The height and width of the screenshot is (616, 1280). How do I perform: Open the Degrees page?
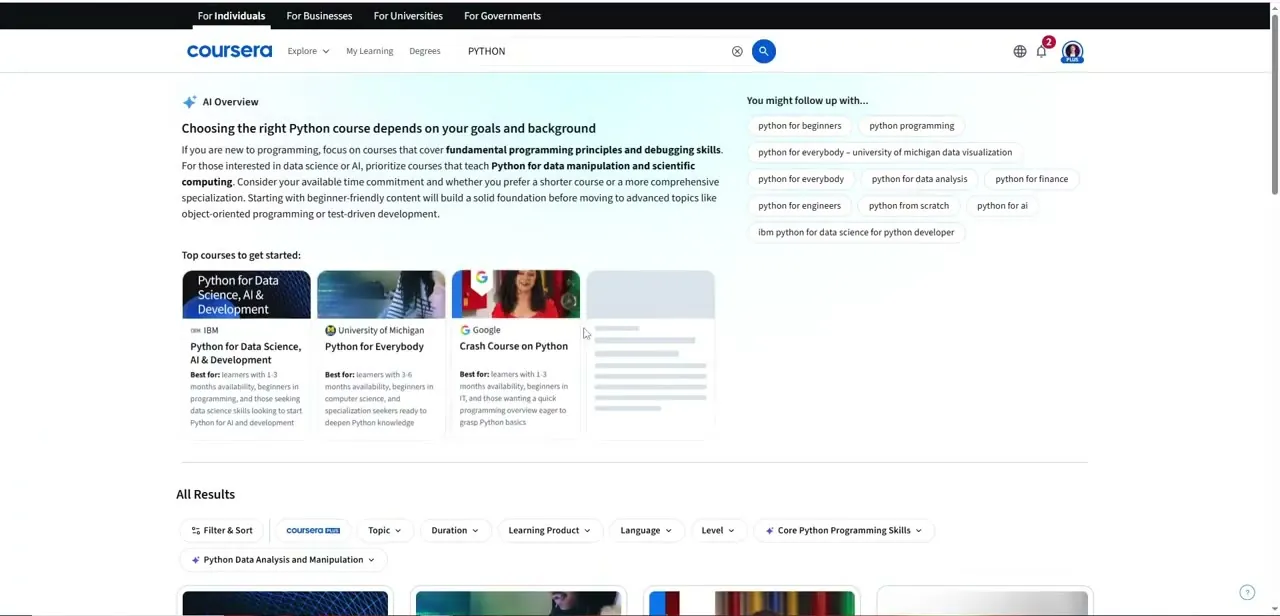point(424,51)
